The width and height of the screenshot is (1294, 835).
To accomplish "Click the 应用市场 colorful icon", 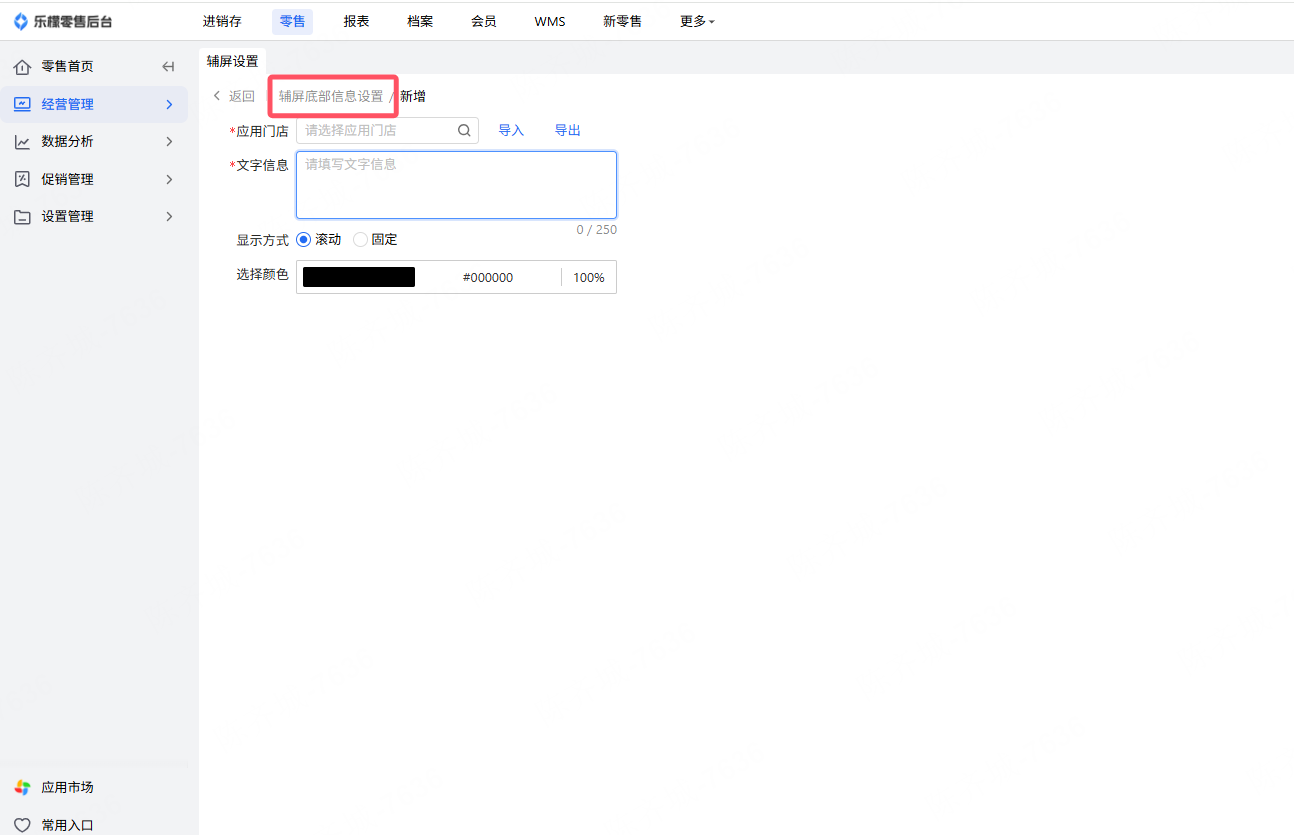I will point(22,787).
